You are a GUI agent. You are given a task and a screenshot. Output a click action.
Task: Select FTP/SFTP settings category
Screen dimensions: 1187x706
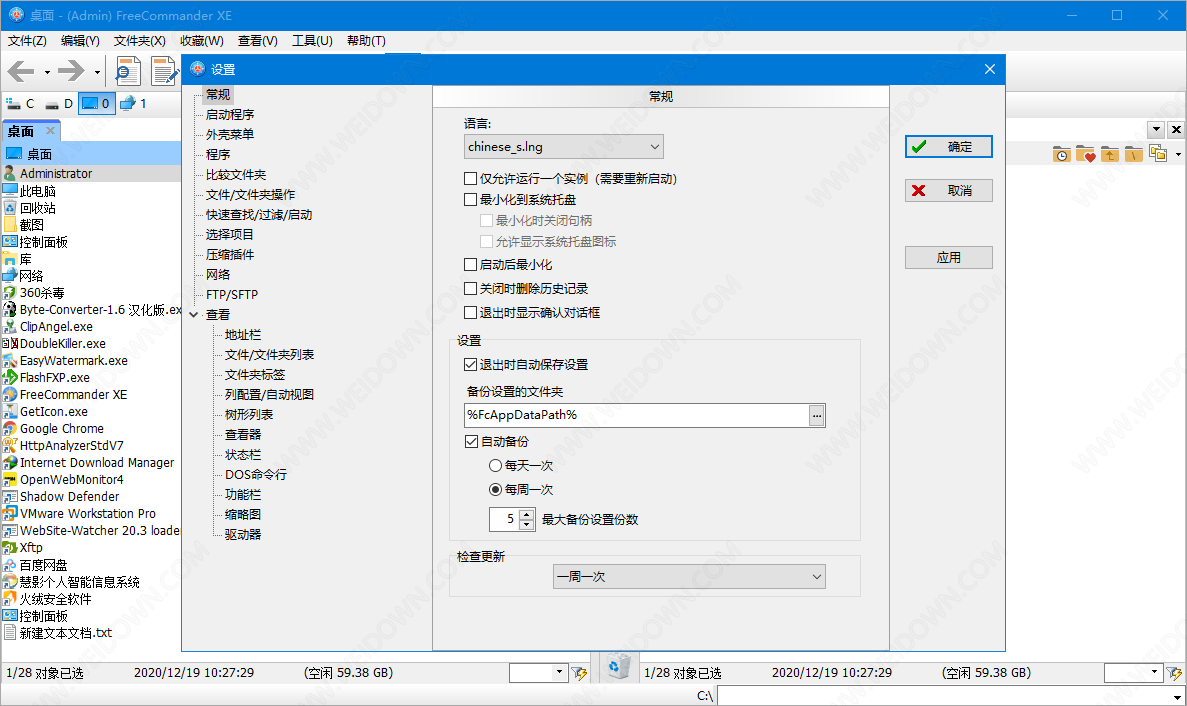pos(232,295)
